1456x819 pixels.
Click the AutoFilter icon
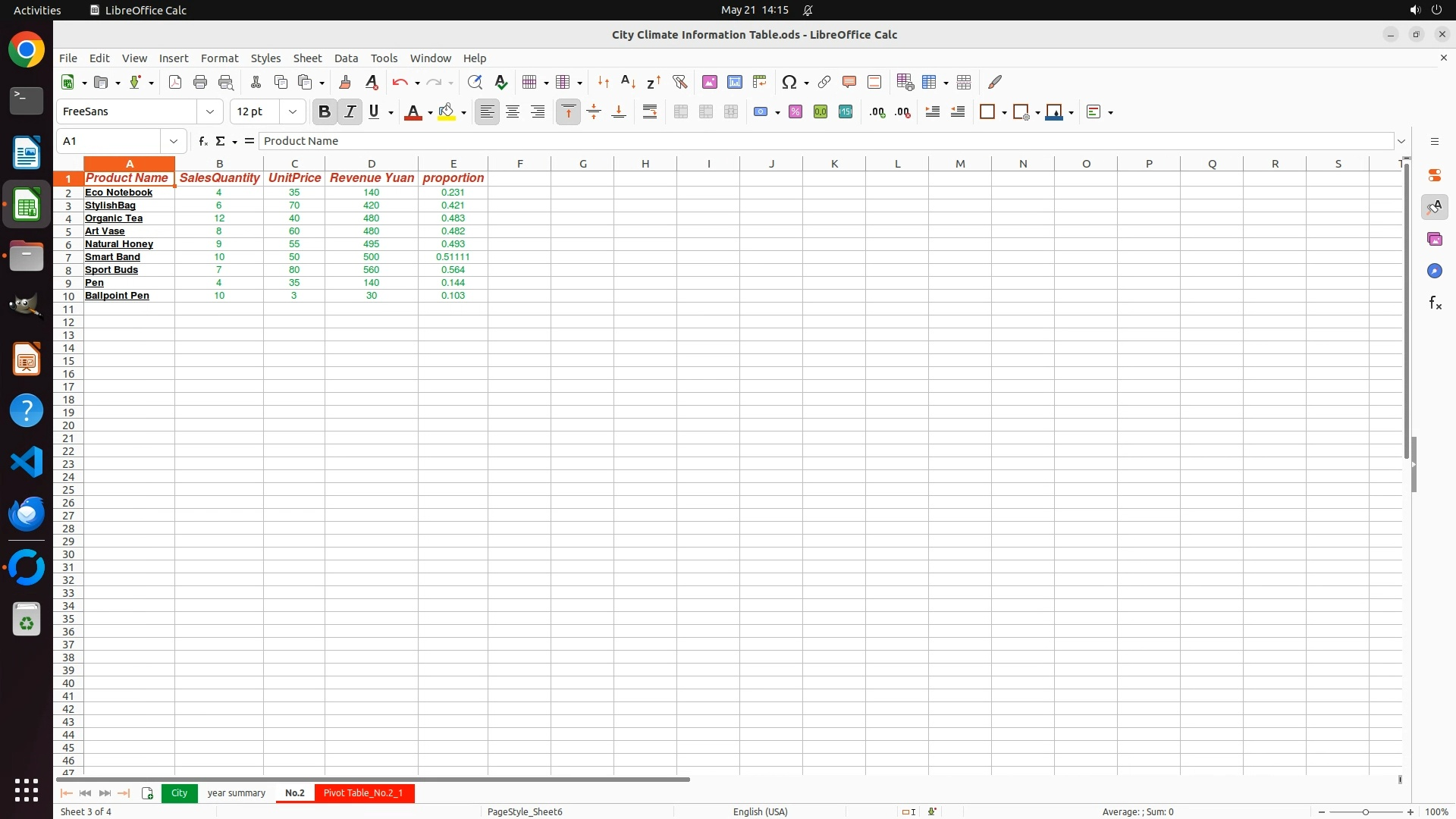(x=679, y=82)
